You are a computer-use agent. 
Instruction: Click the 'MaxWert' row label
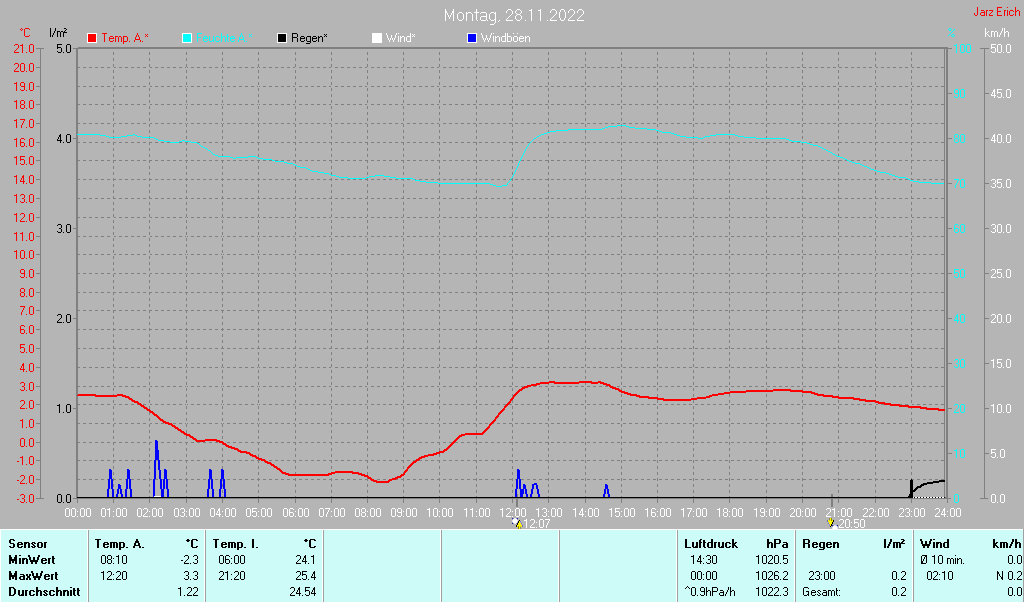(x=33, y=577)
